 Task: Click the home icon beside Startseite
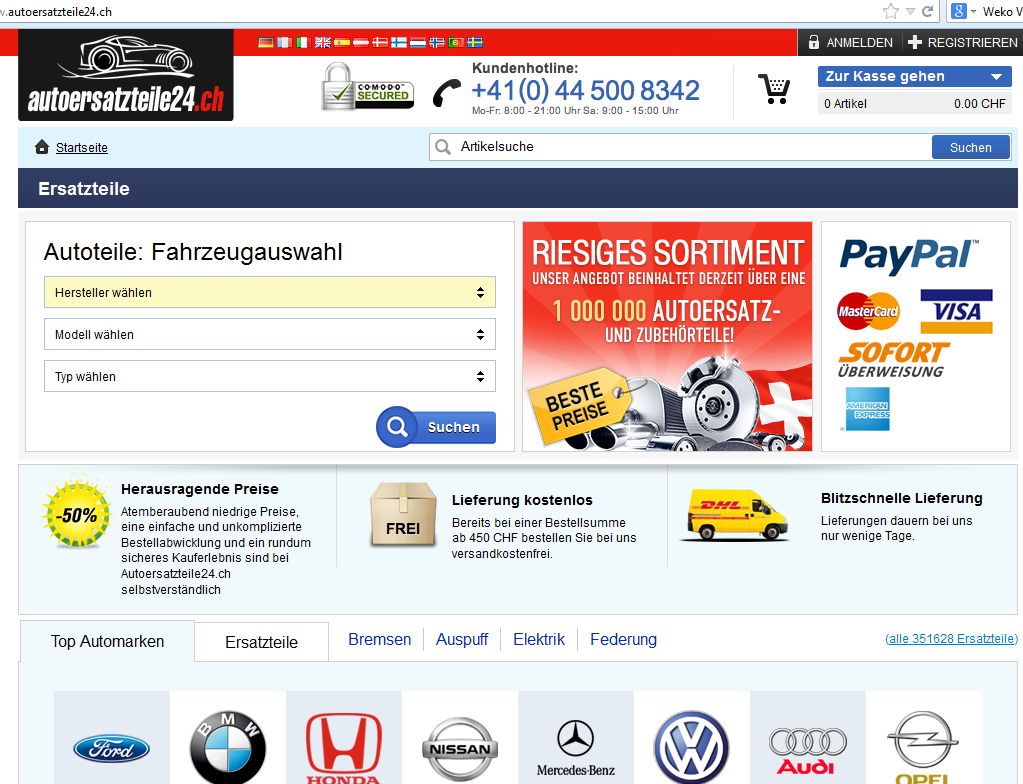pos(42,147)
